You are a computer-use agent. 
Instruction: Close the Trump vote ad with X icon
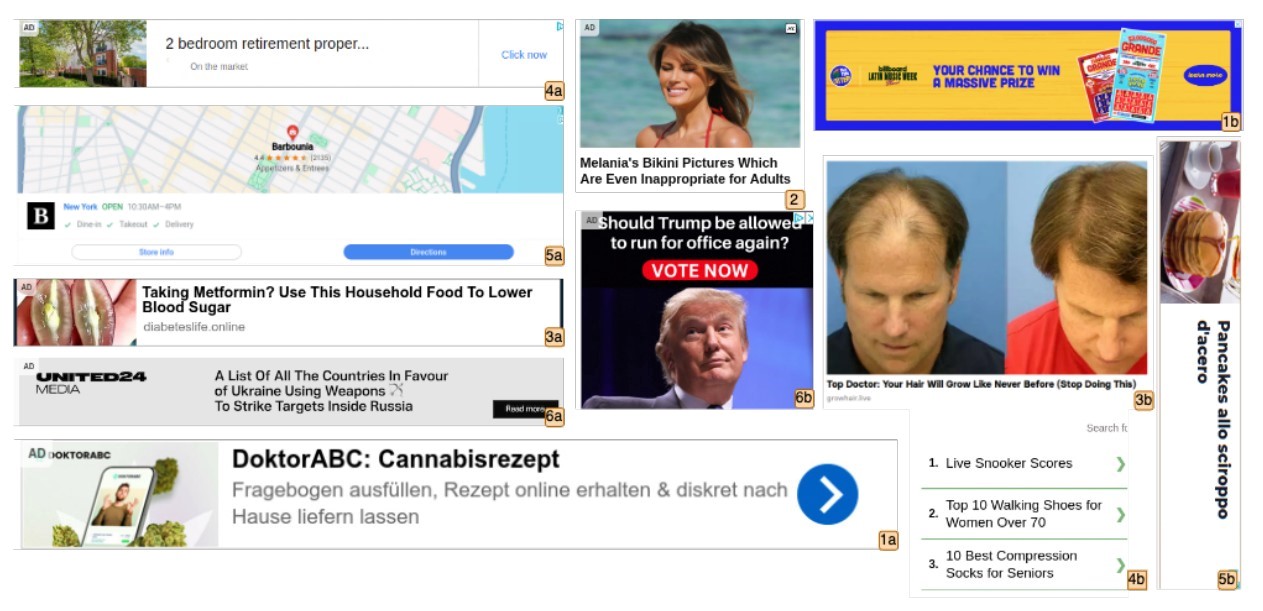(809, 217)
